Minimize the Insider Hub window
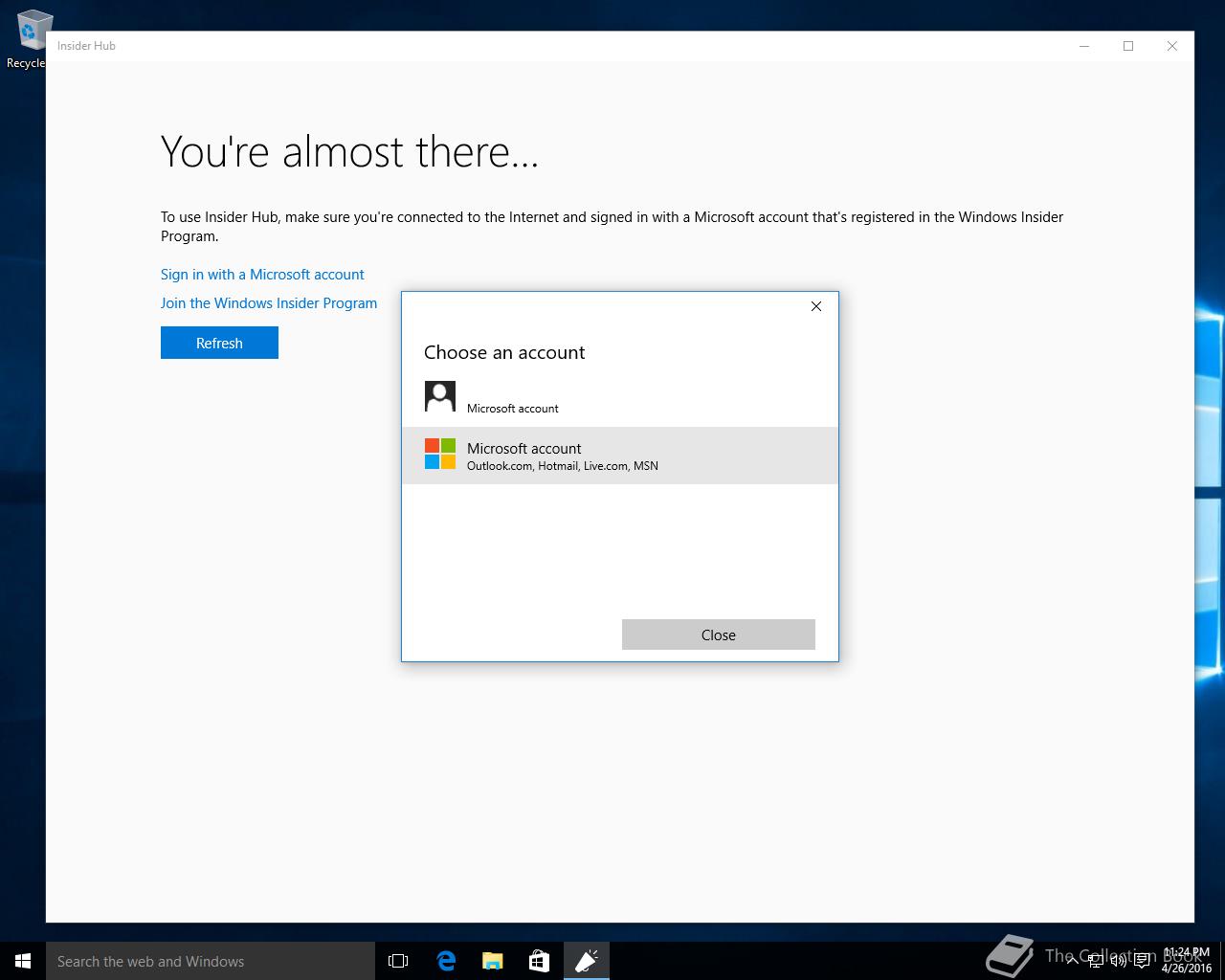Viewport: 1225px width, 980px height. coord(1084,46)
